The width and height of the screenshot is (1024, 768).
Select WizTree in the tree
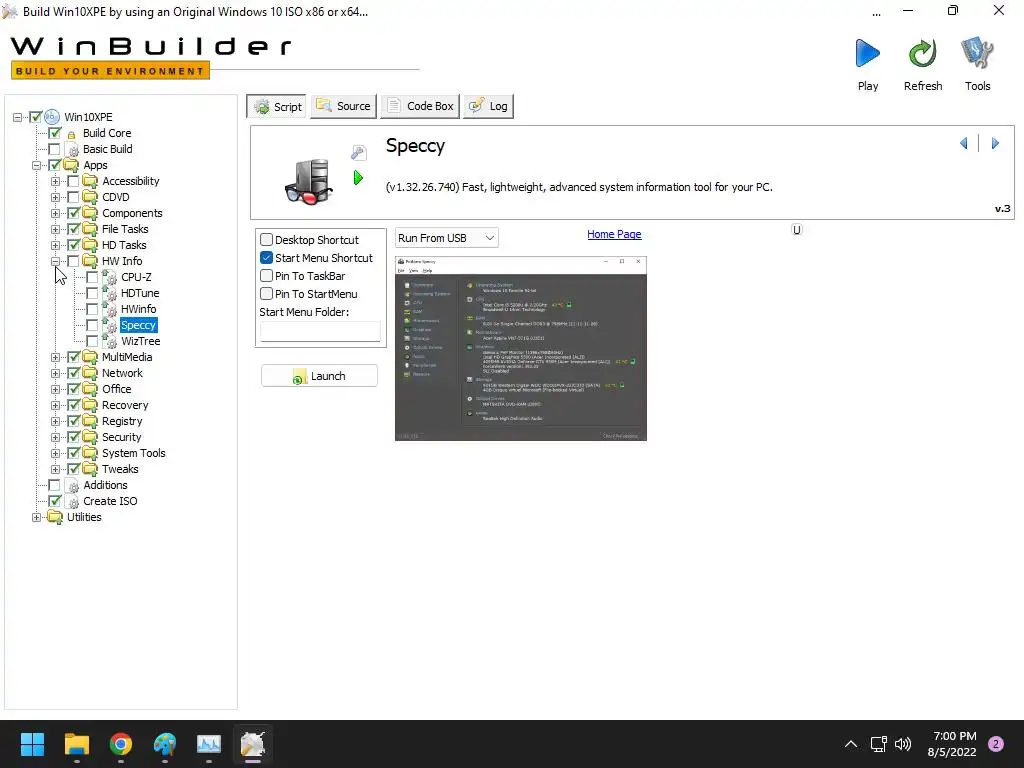[140, 342]
